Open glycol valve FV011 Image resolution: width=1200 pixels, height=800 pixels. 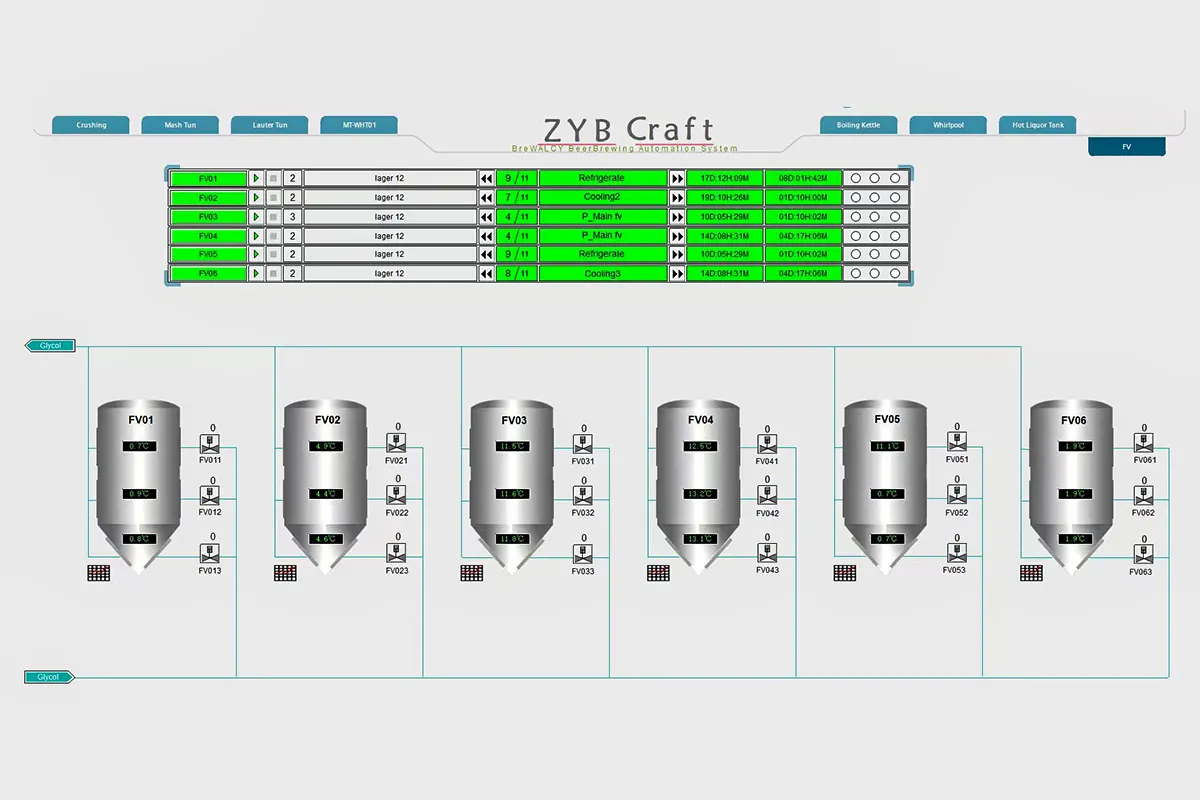[210, 444]
